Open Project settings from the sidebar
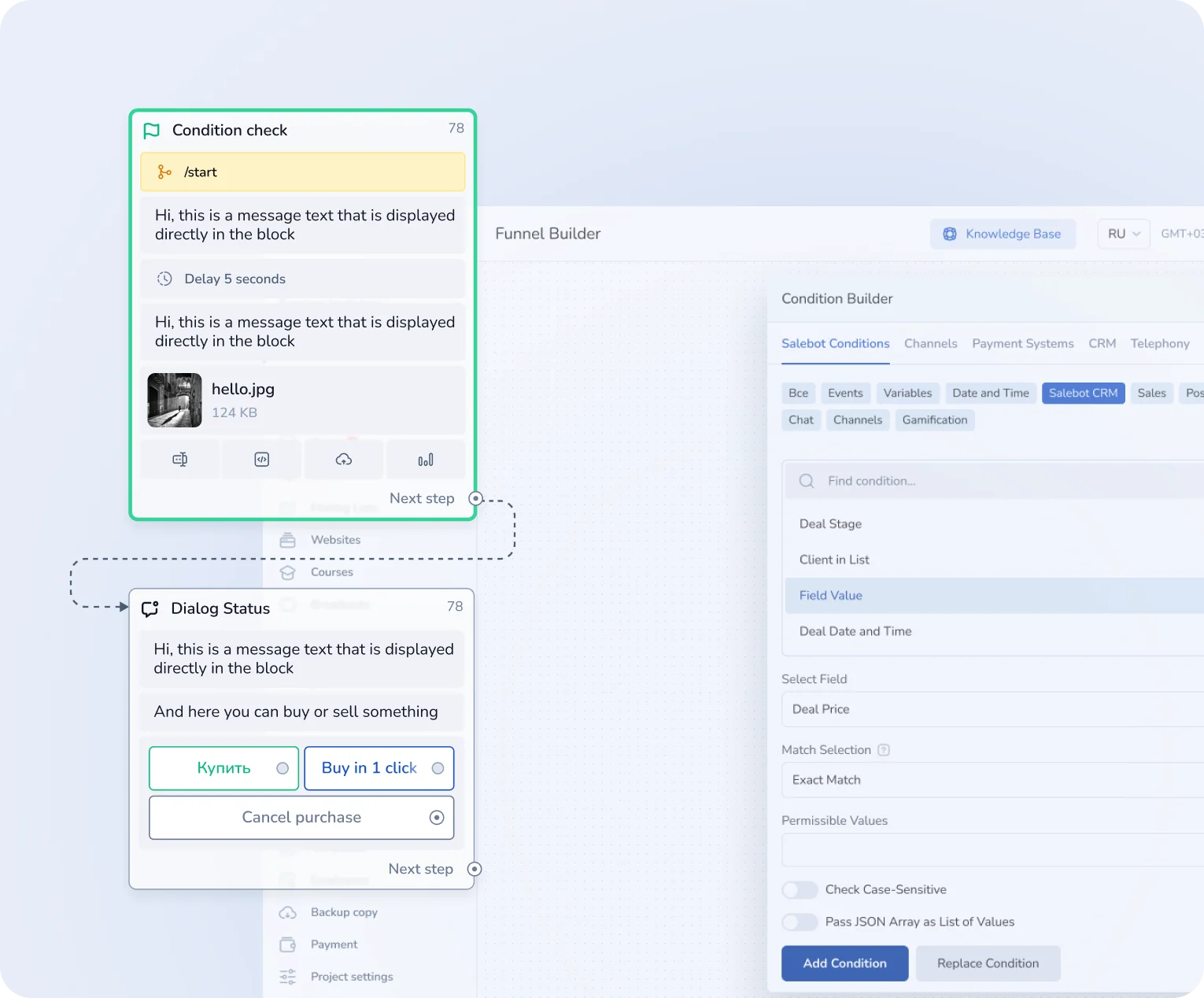The image size is (1204, 998). [x=352, y=977]
